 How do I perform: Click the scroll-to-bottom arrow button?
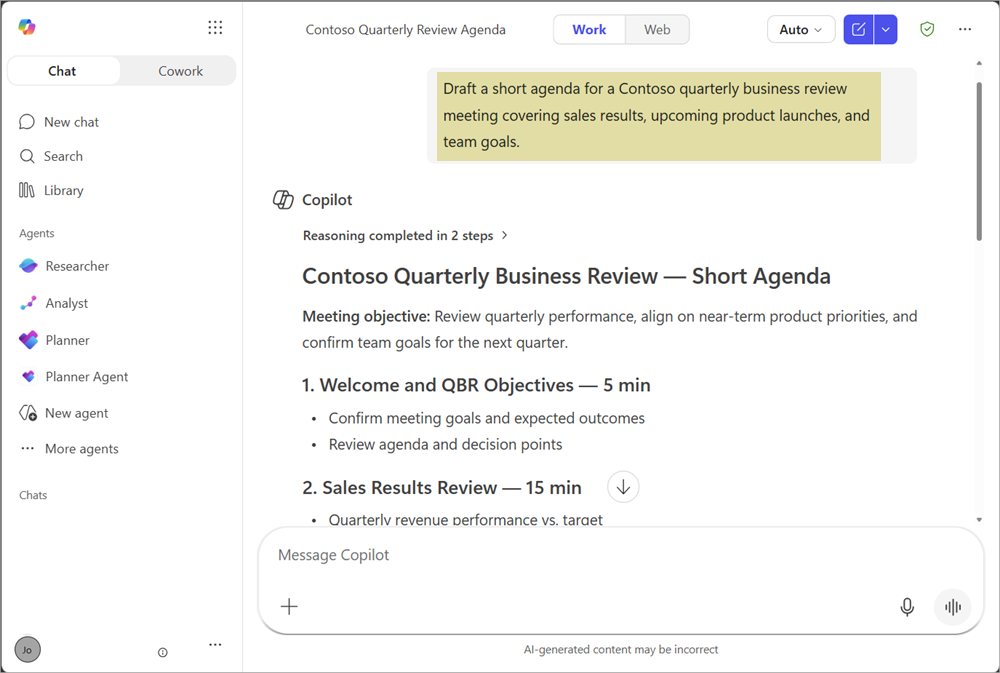pos(623,487)
